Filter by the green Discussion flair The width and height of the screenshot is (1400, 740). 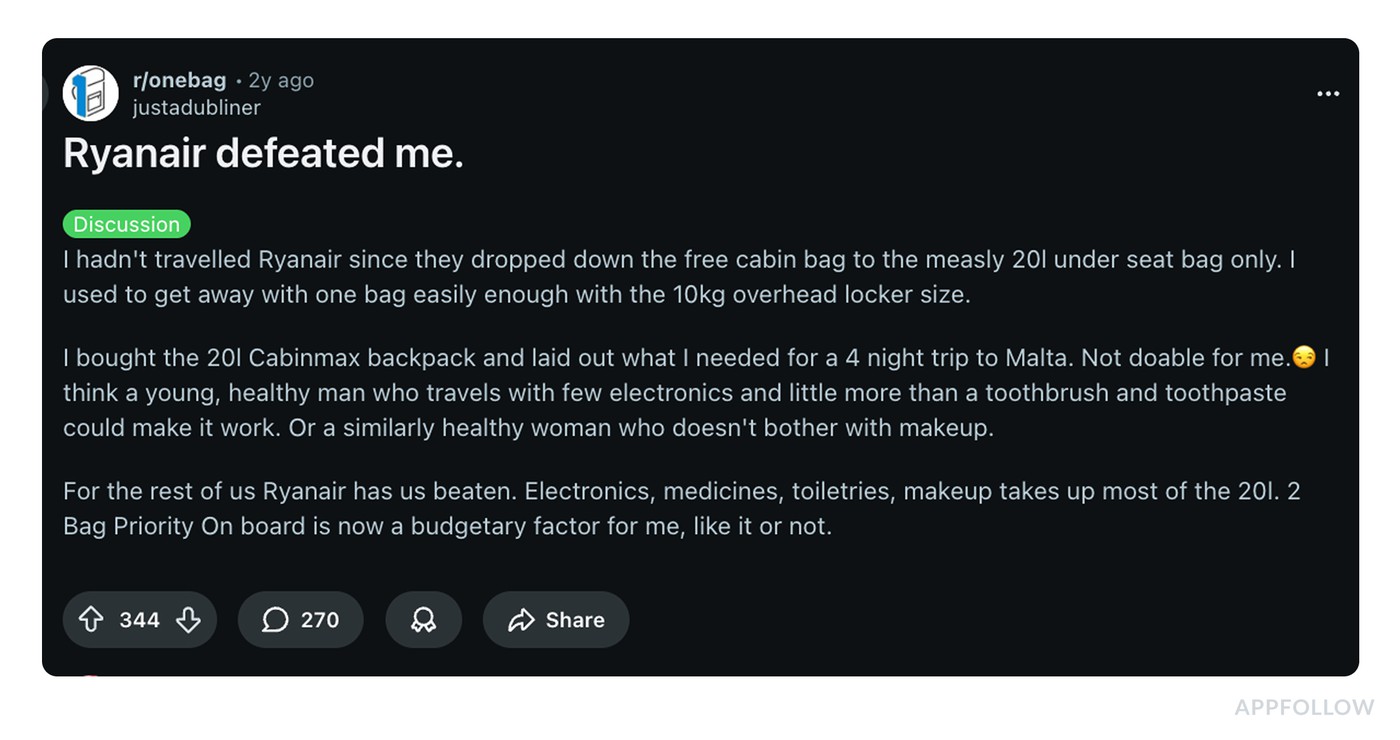tap(126, 224)
